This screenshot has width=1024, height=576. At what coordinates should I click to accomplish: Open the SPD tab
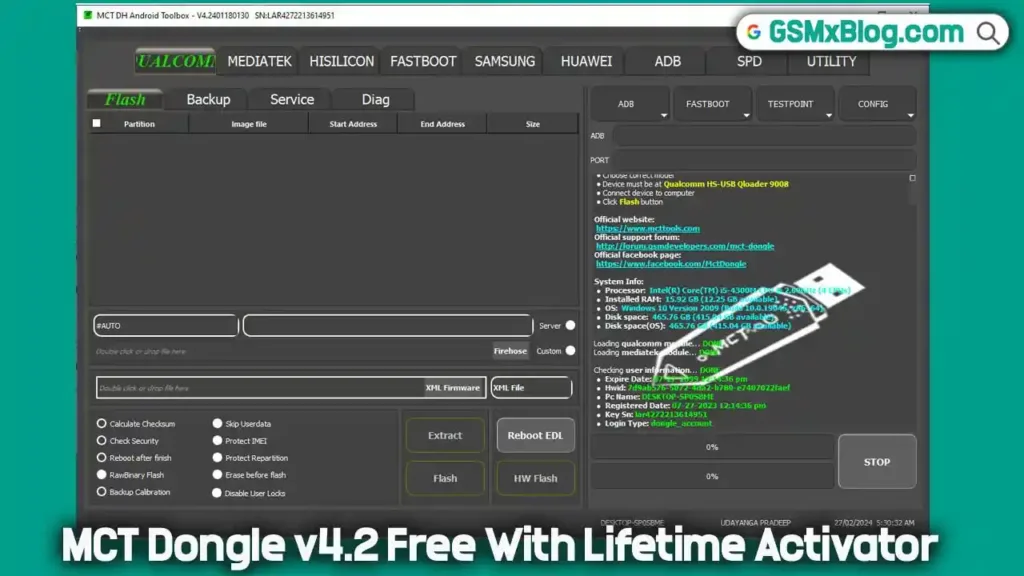point(749,61)
